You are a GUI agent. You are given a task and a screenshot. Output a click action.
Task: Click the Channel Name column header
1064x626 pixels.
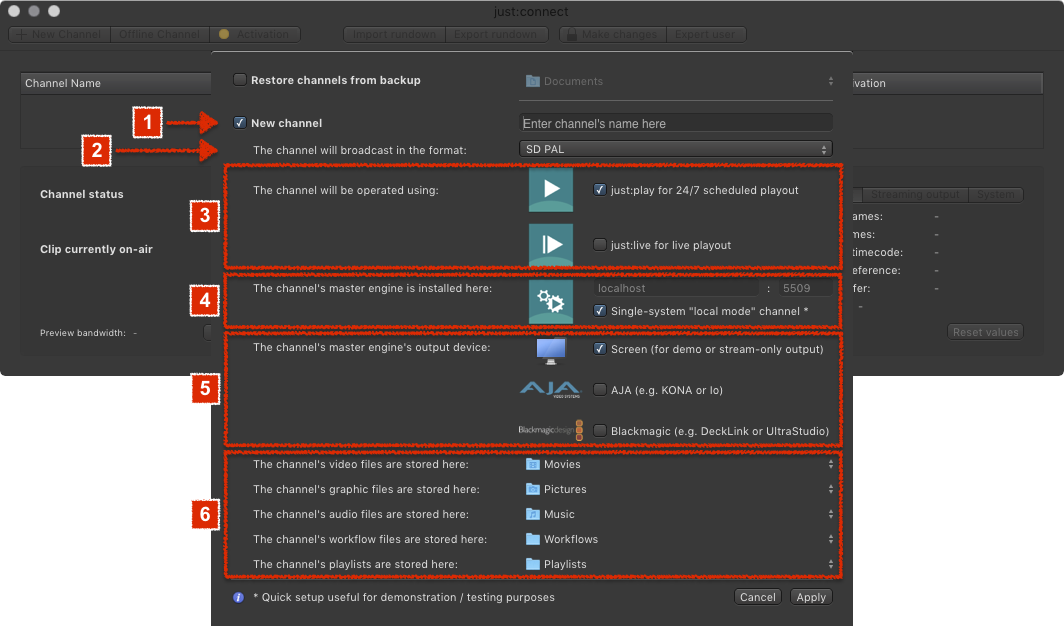coord(116,83)
